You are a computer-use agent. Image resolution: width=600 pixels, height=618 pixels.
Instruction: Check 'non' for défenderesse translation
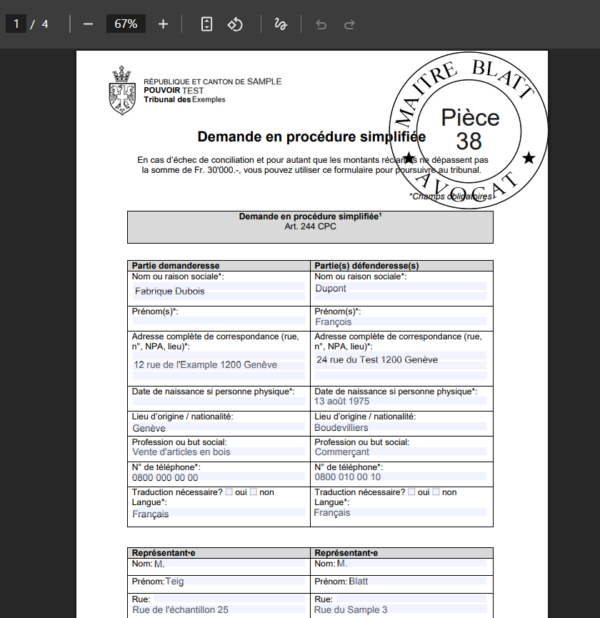436,492
